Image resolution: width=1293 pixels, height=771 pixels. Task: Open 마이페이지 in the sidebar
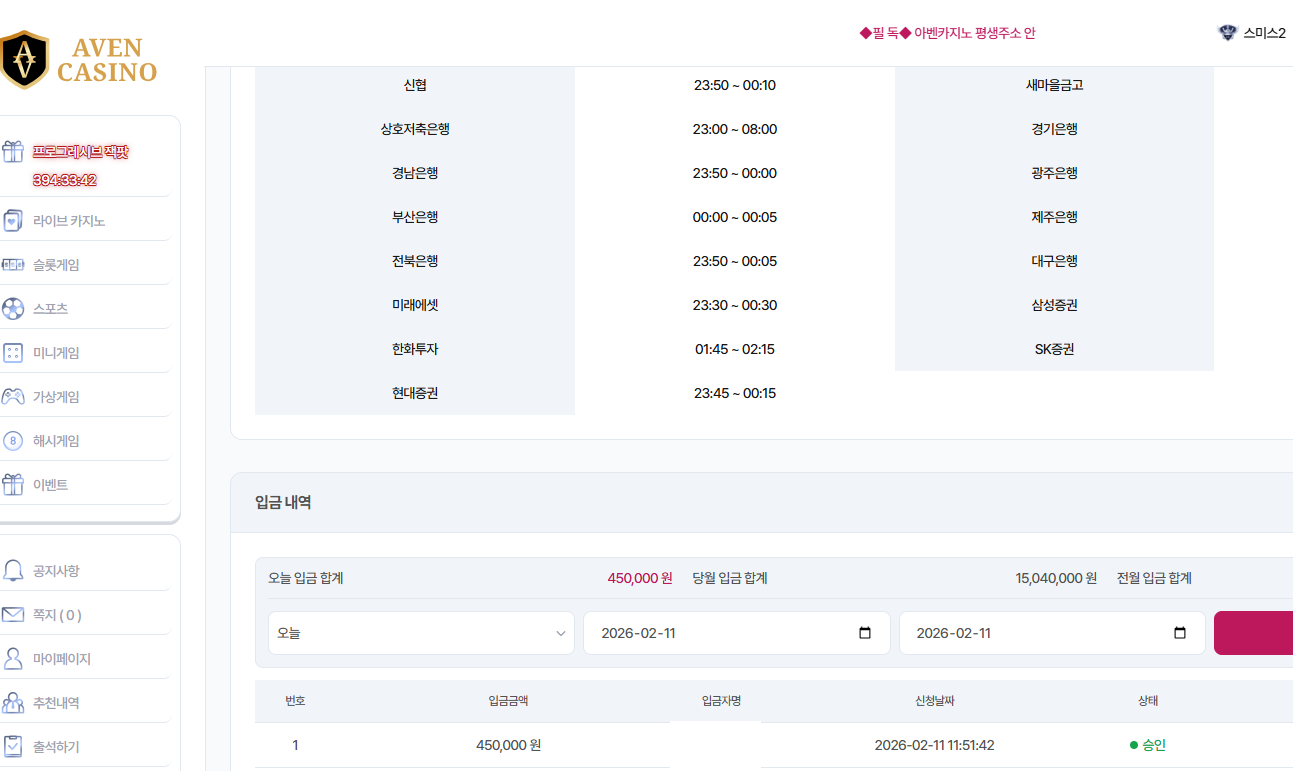click(62, 659)
